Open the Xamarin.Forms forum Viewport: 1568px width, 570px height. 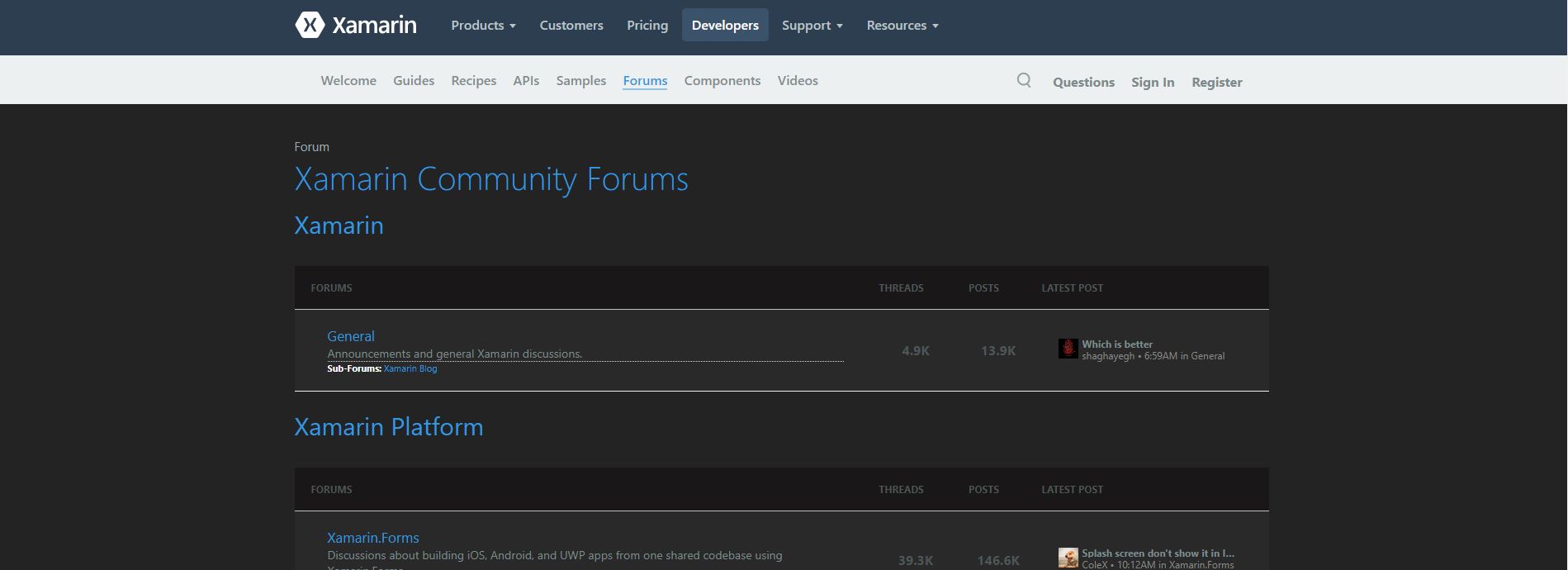pos(373,538)
